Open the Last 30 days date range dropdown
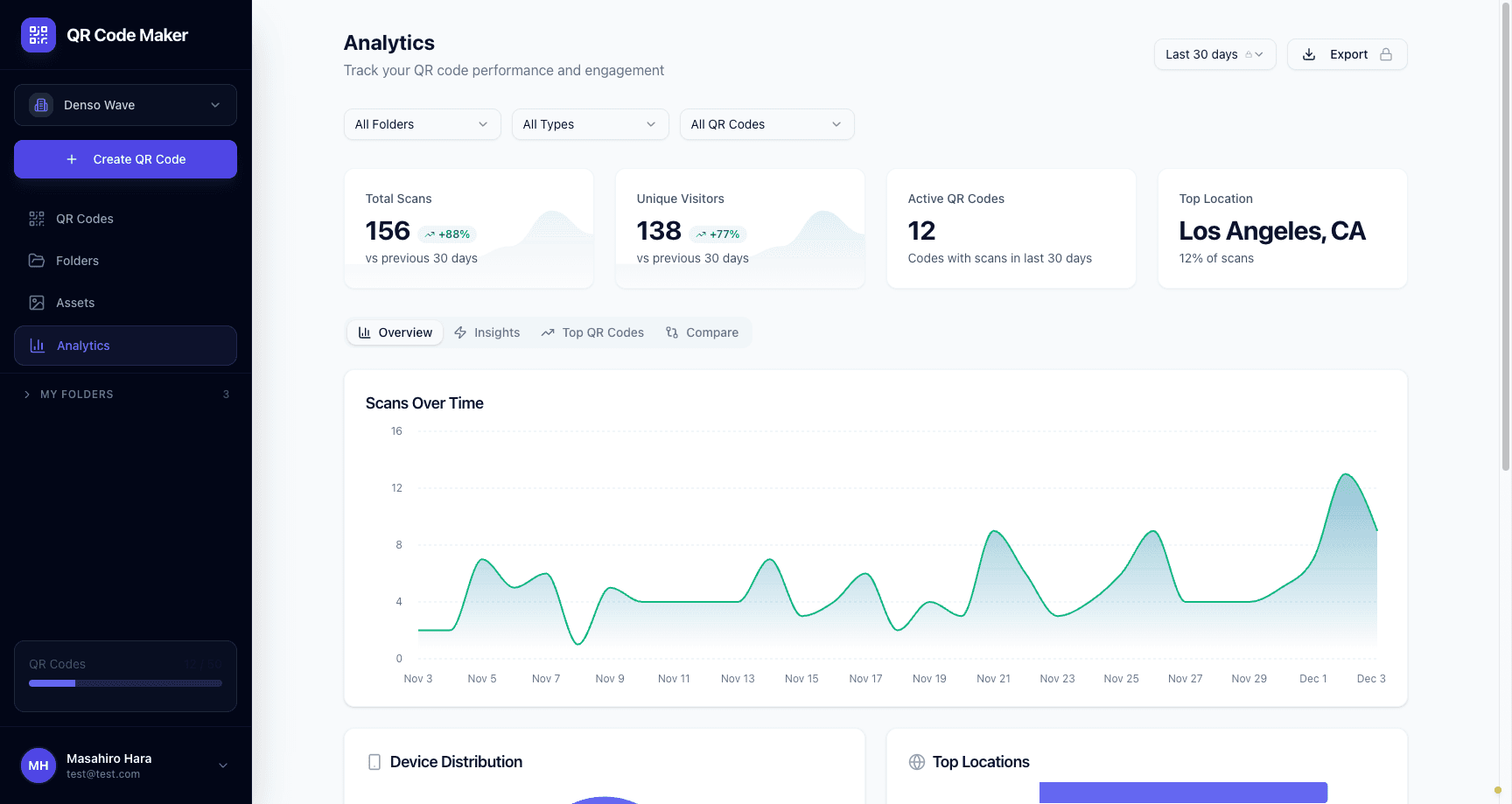Screen dimensions: 1512x804 pos(1214,53)
